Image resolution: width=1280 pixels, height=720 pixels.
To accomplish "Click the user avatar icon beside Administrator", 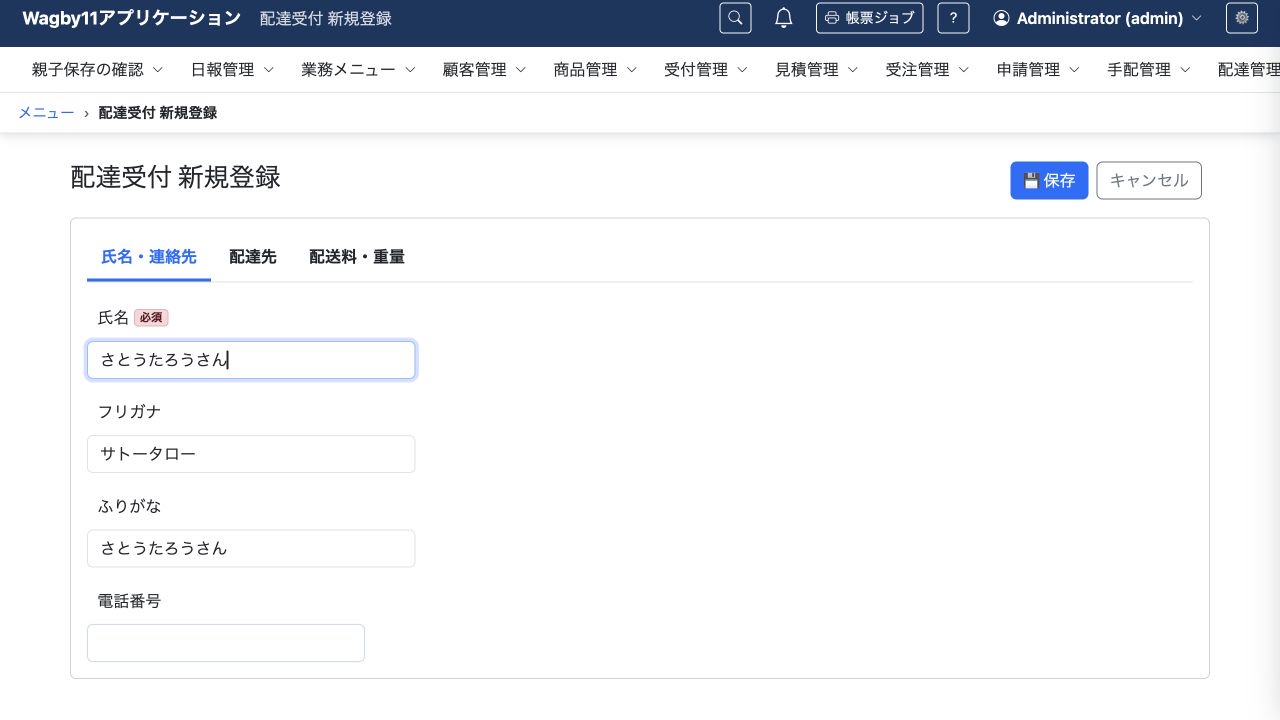I will (x=1001, y=18).
